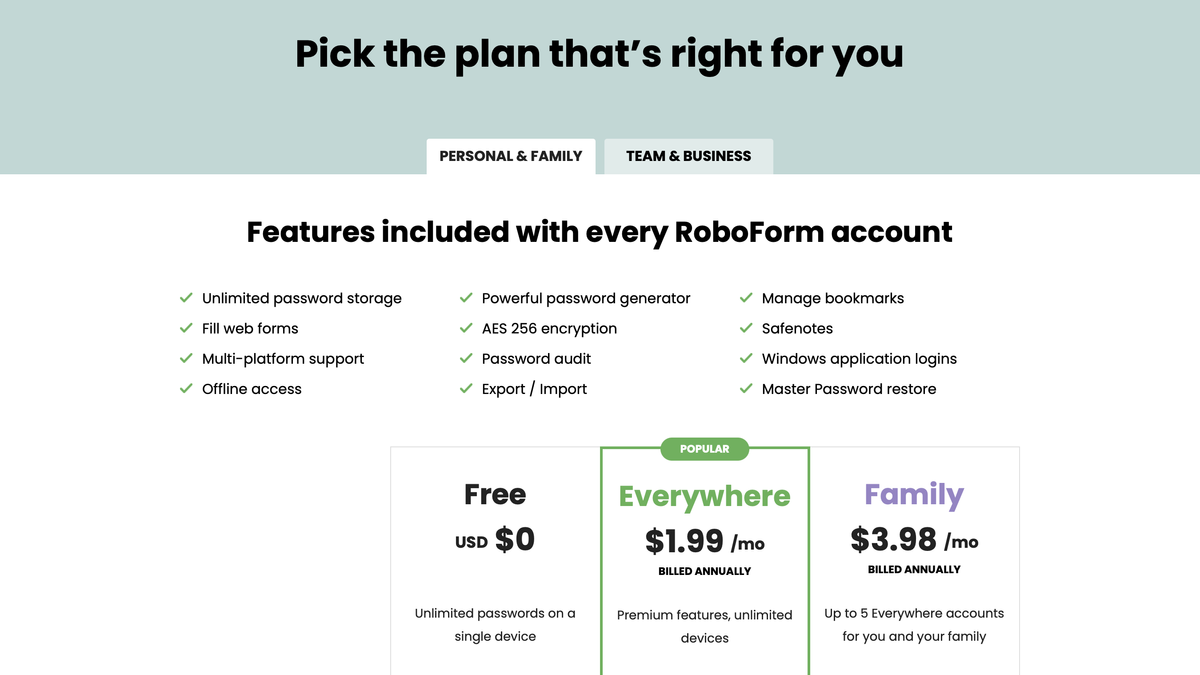Click the checkmark next to Offline access
This screenshot has width=1200, height=675.
pyautogui.click(x=186, y=389)
